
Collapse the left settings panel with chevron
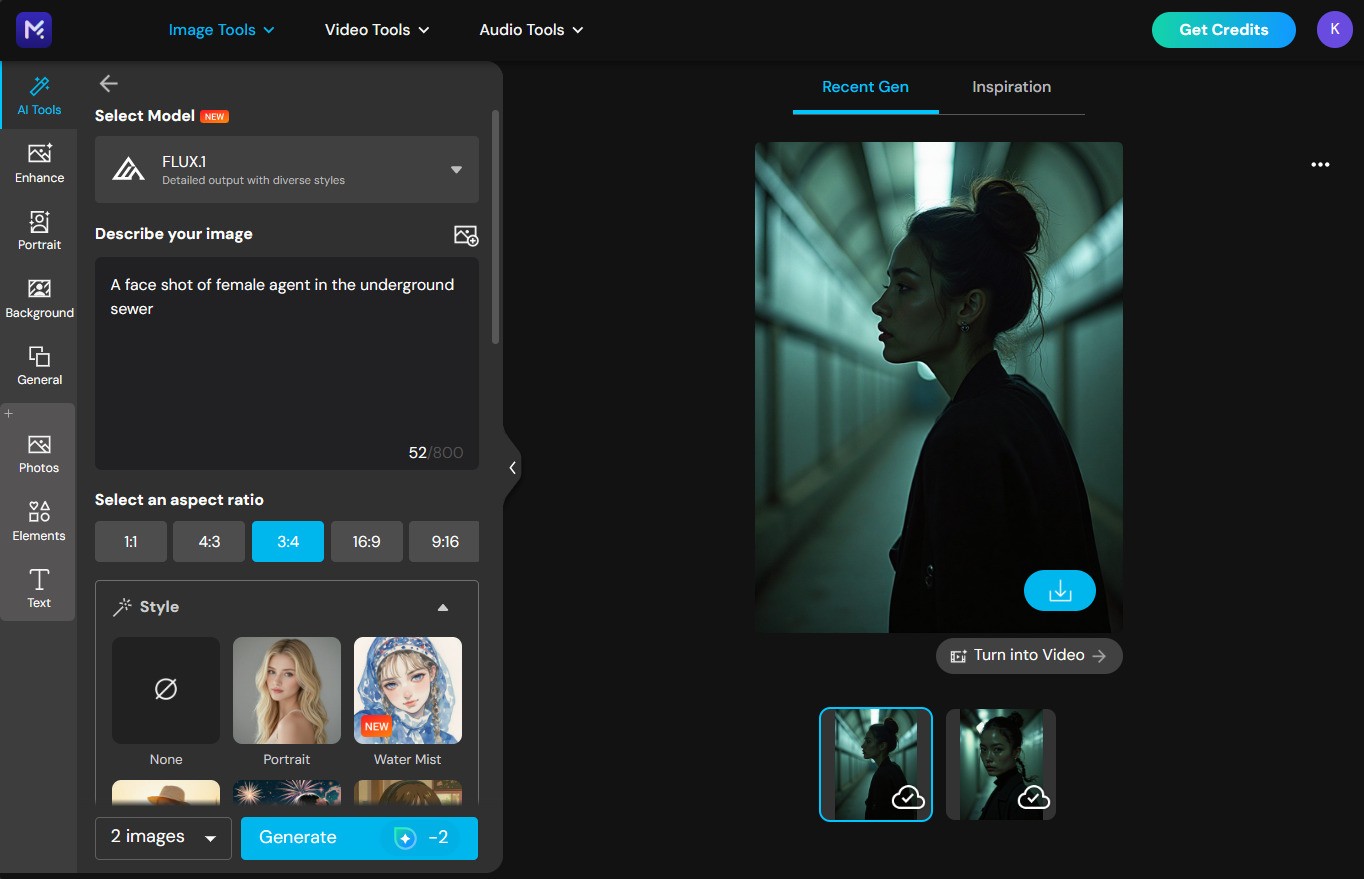coord(512,467)
